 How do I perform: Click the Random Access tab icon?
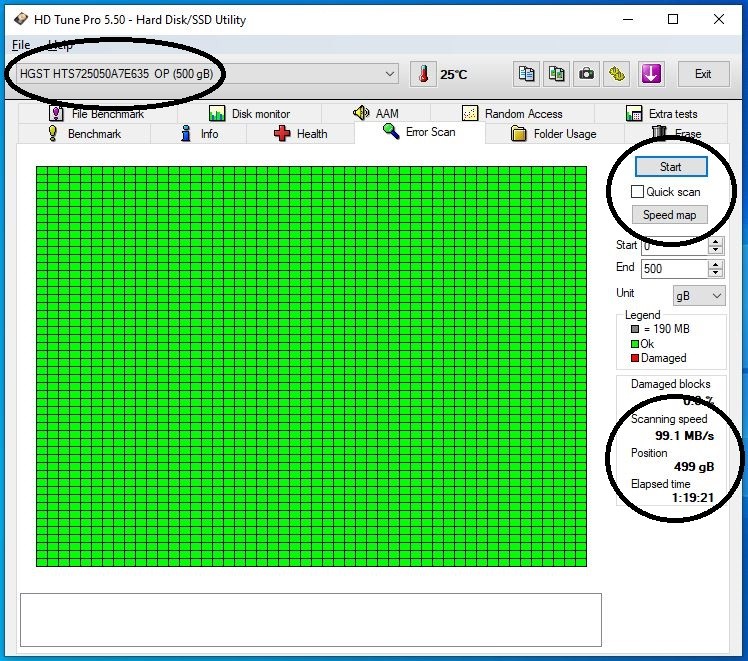470,114
